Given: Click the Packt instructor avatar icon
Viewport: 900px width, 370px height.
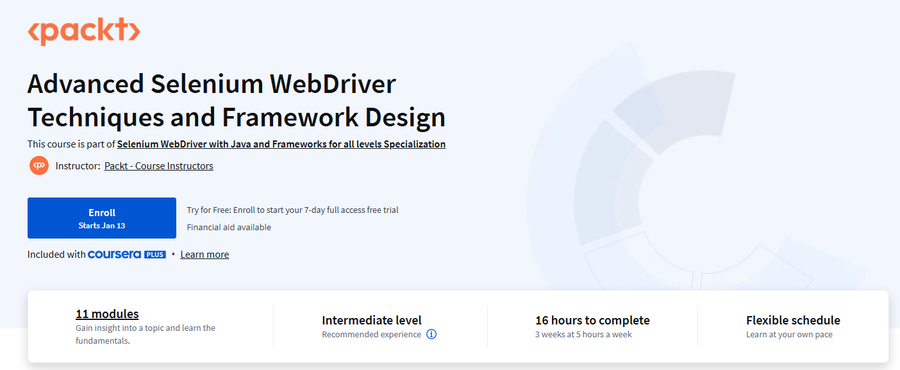Looking at the screenshot, I should click(39, 166).
